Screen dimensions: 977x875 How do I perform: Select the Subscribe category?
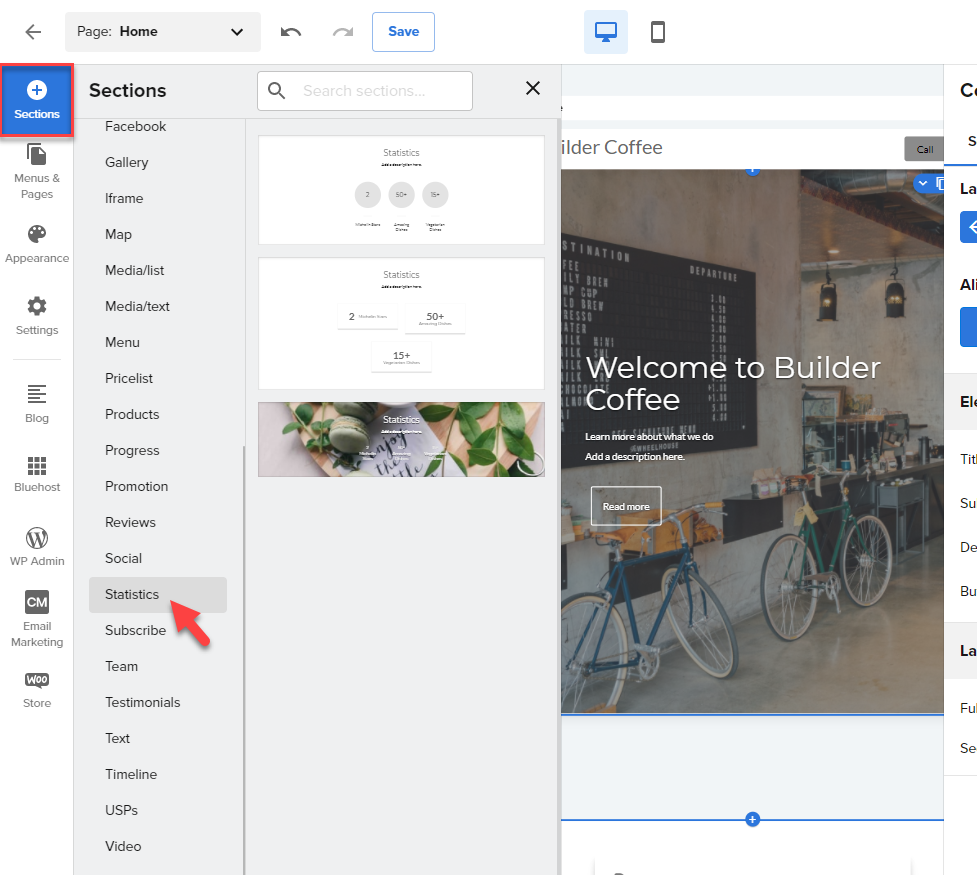click(135, 631)
